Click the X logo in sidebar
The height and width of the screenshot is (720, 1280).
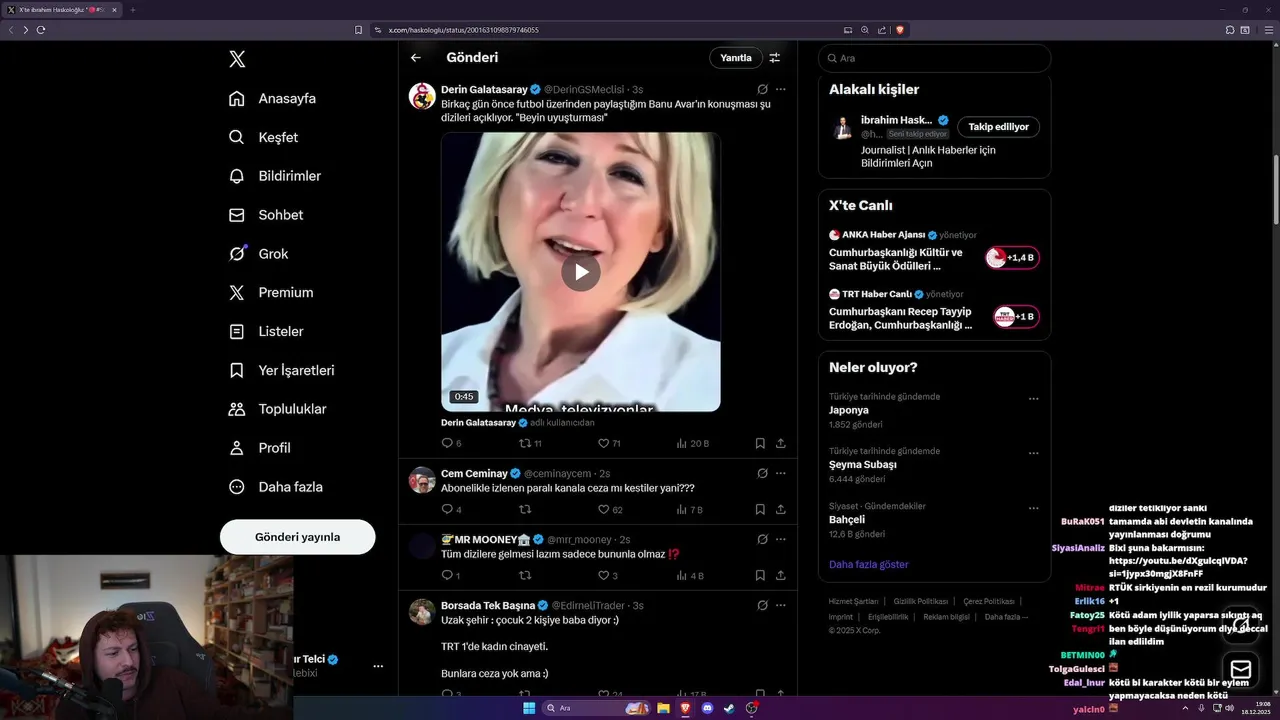coord(237,59)
